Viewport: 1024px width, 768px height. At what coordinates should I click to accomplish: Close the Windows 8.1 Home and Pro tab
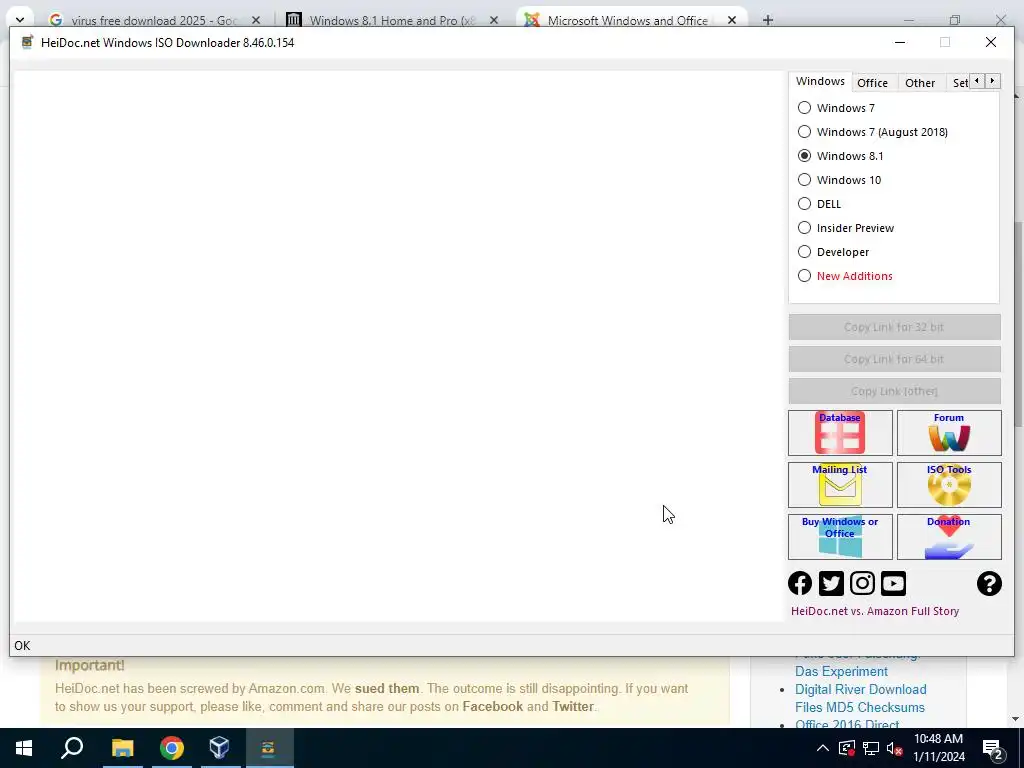494,20
